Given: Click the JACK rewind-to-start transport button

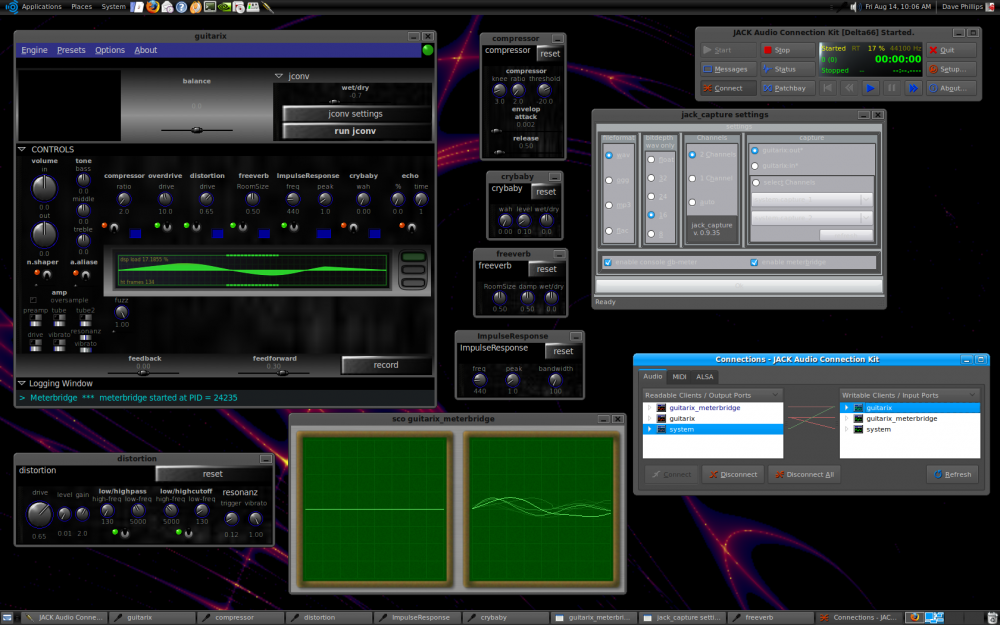Looking at the screenshot, I should 827,88.
